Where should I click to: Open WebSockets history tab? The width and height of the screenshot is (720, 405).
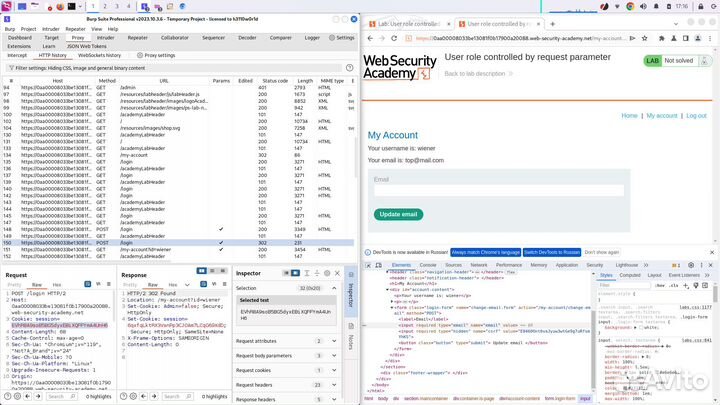(99, 55)
